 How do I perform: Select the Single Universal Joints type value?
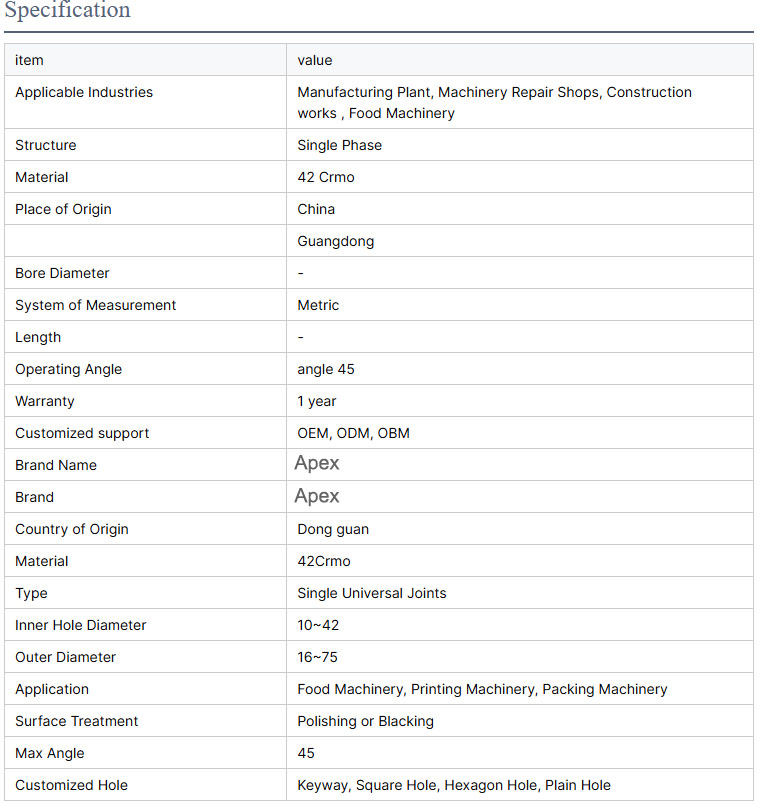[372, 593]
